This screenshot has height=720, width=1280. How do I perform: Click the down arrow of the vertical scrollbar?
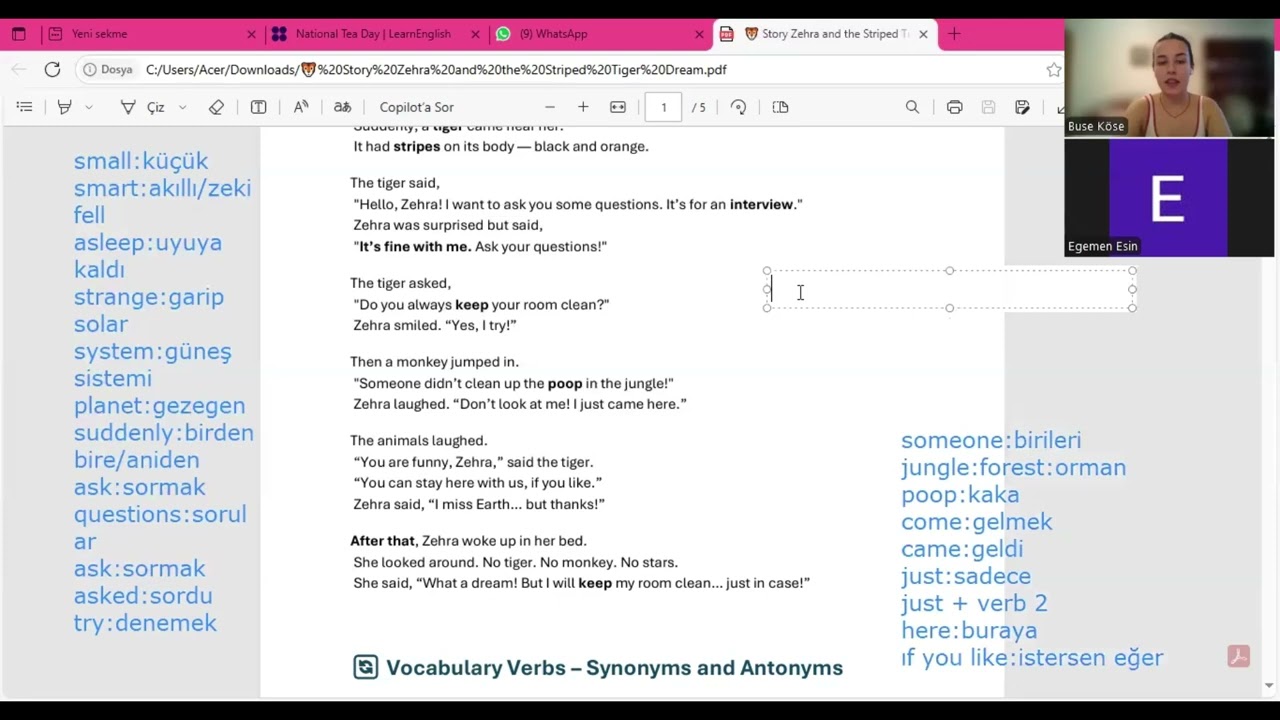pyautogui.click(x=1270, y=686)
